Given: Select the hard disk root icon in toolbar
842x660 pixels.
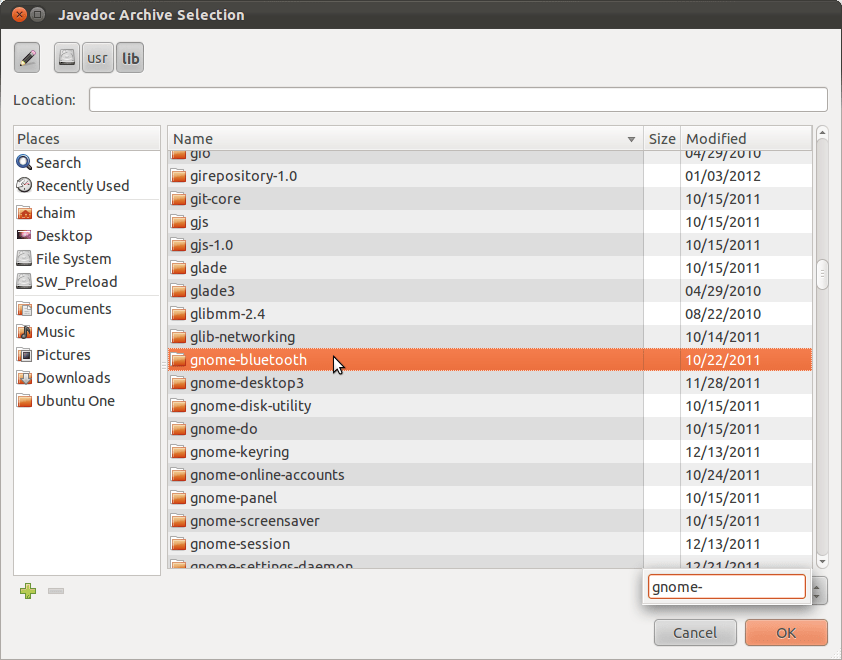Looking at the screenshot, I should [65, 57].
